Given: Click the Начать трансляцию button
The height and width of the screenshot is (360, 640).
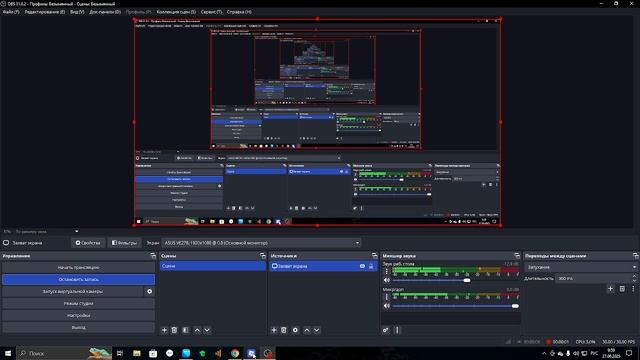Looking at the screenshot, I should (x=78, y=267).
